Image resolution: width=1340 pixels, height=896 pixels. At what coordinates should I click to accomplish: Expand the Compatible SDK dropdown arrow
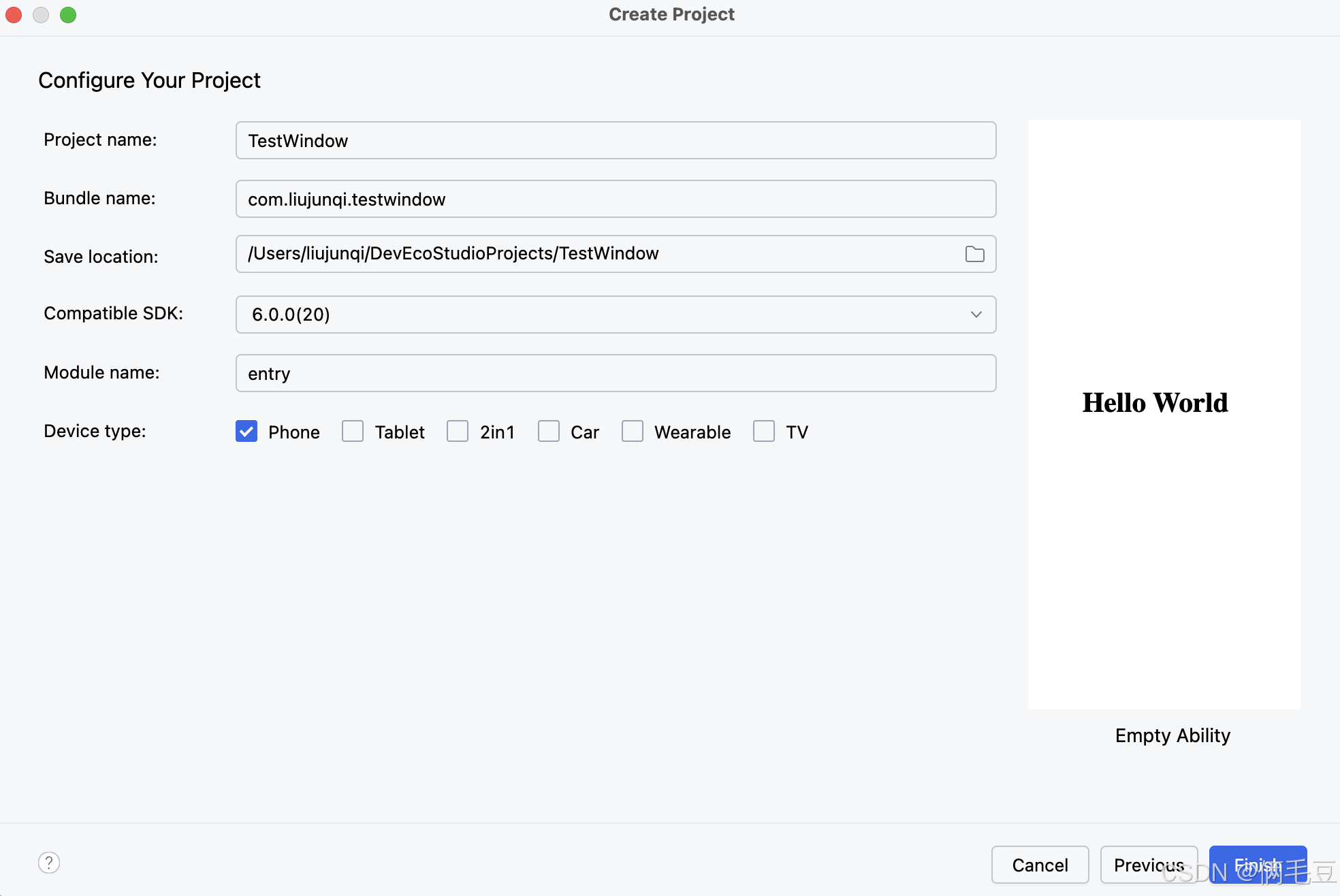pos(976,315)
